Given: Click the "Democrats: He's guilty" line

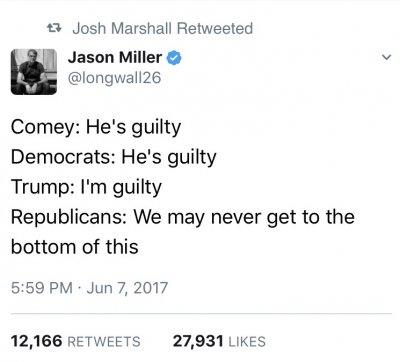Looking at the screenshot, I should click(x=114, y=157).
